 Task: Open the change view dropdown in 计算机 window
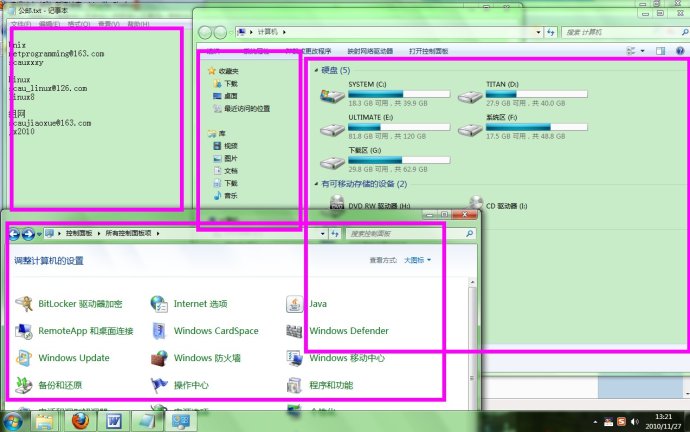click(642, 51)
